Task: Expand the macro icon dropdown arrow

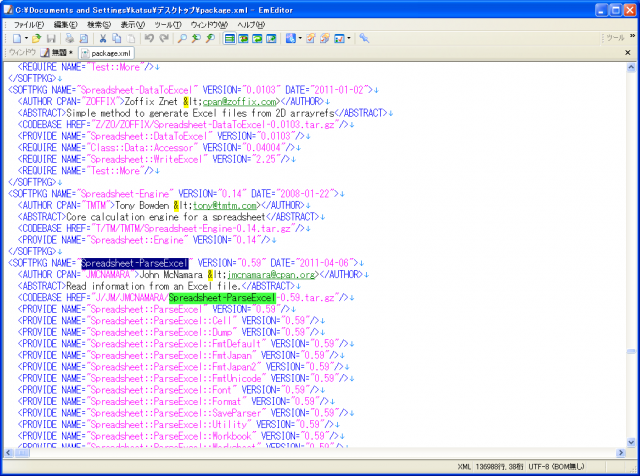Action: pyautogui.click(x=349, y=38)
